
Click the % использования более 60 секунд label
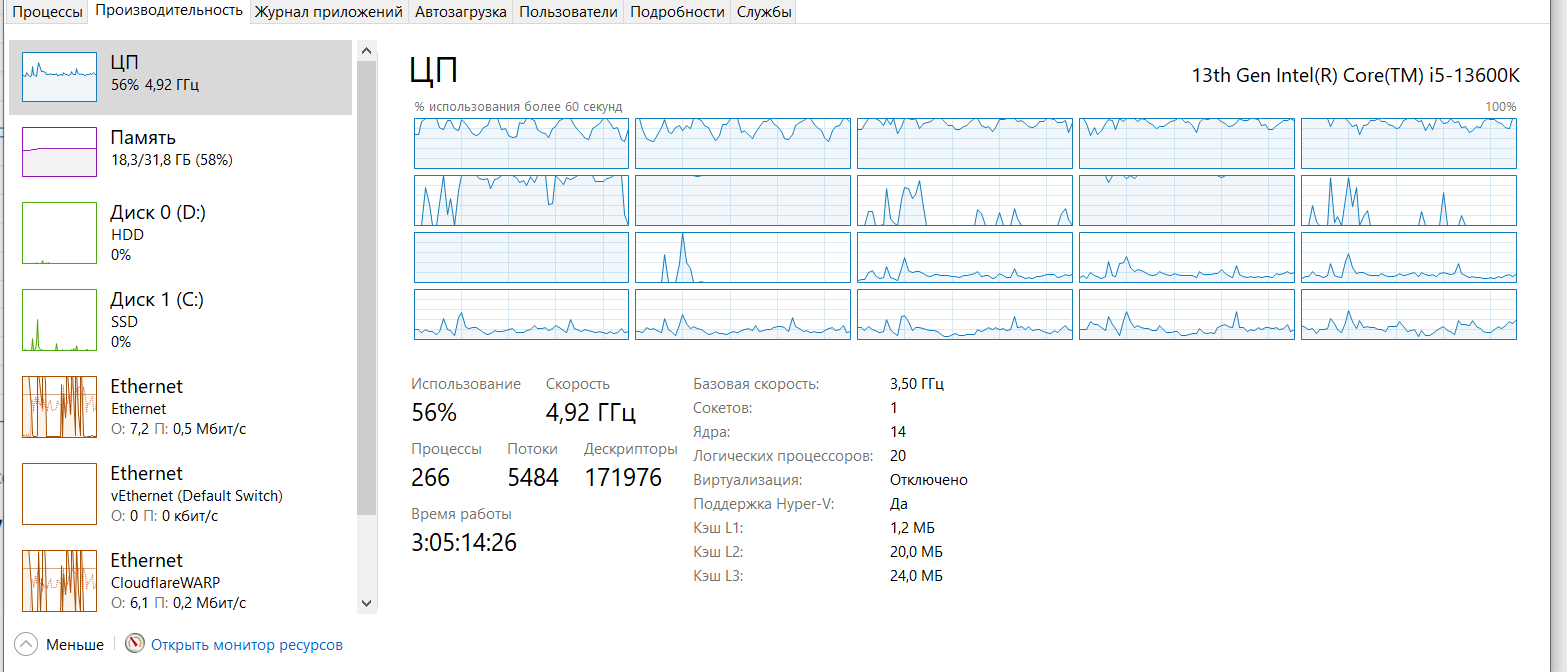click(519, 106)
